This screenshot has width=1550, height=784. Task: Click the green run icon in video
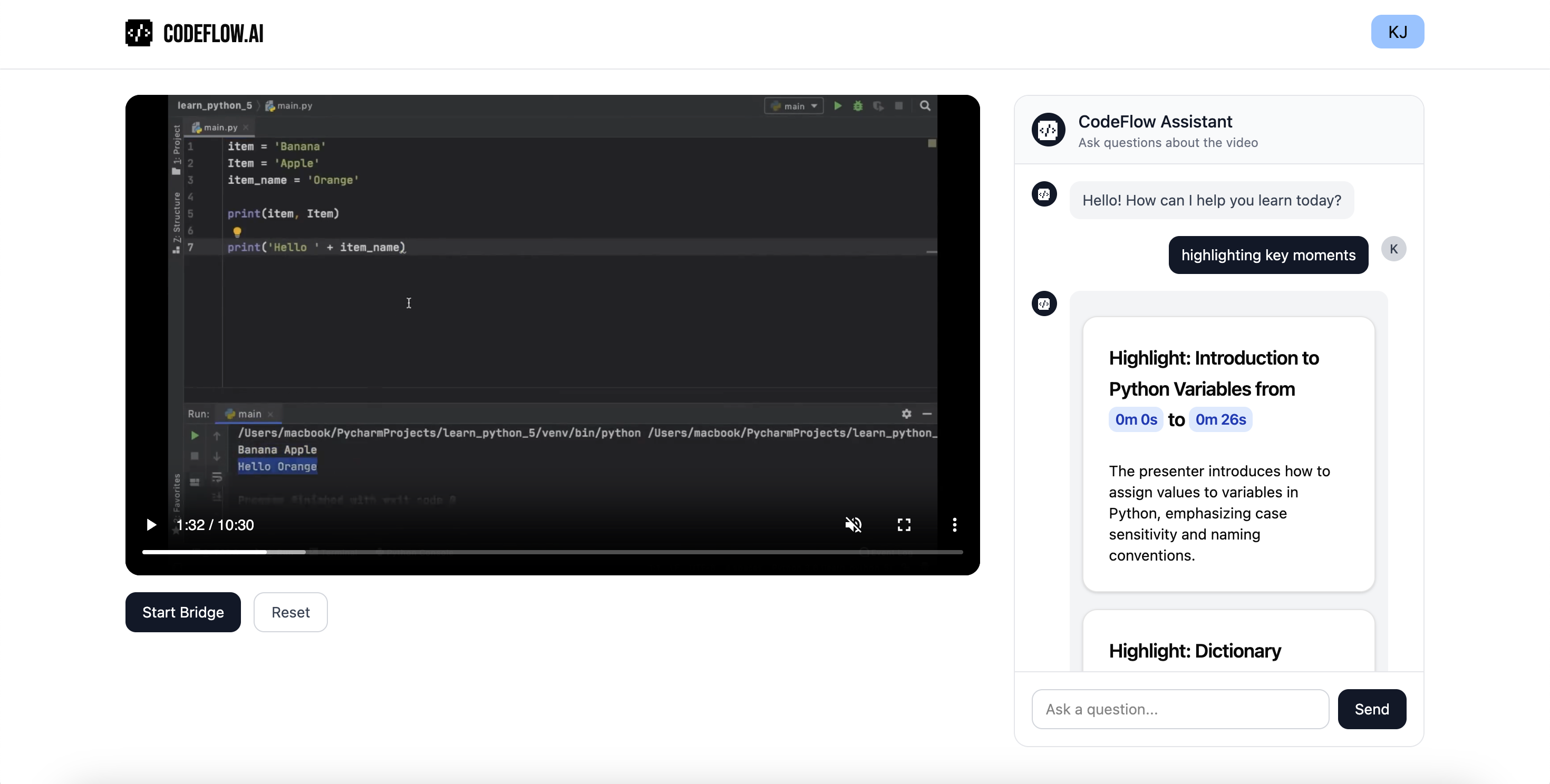click(x=838, y=106)
